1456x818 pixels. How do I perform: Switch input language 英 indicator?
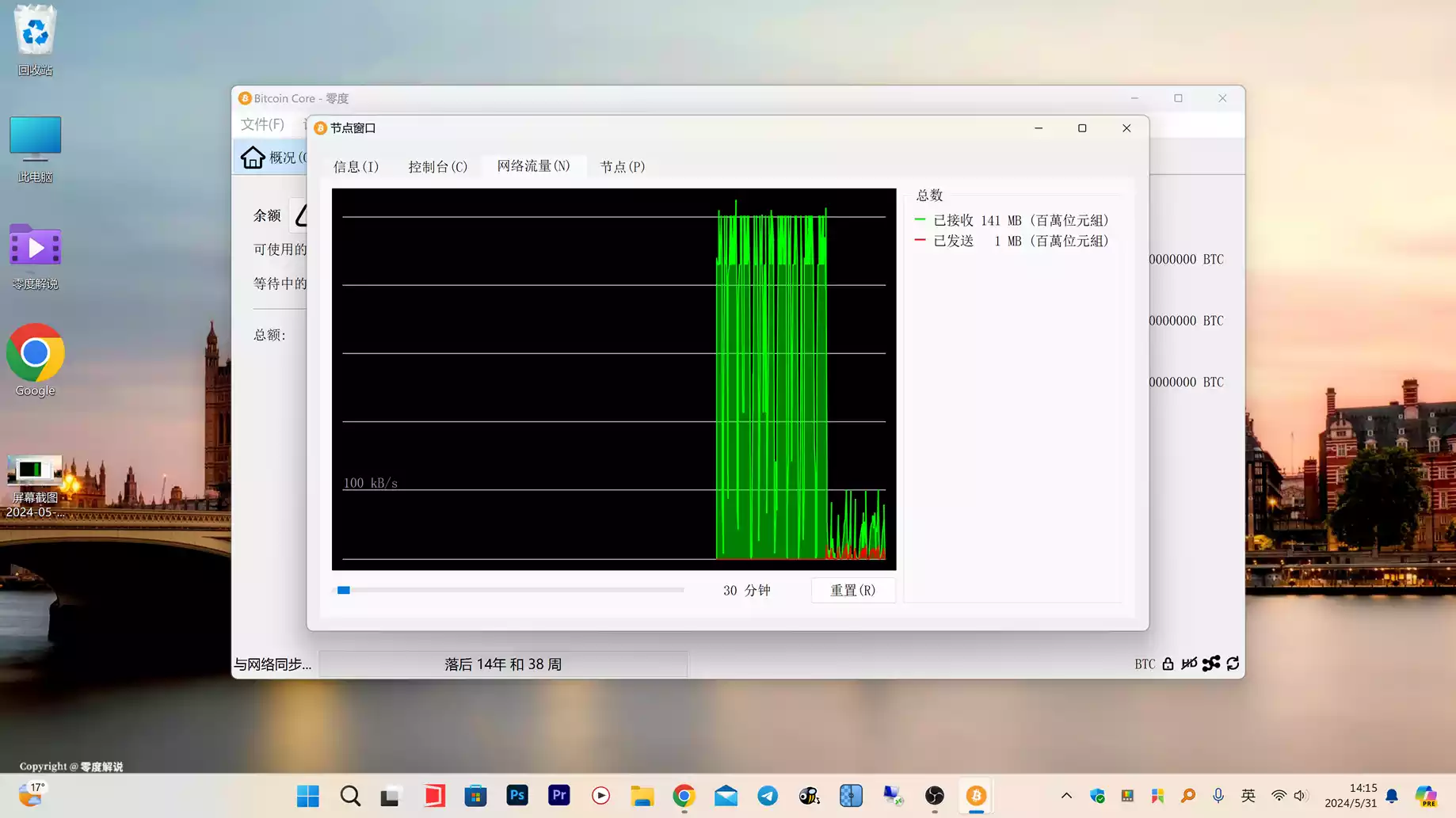tap(1248, 796)
